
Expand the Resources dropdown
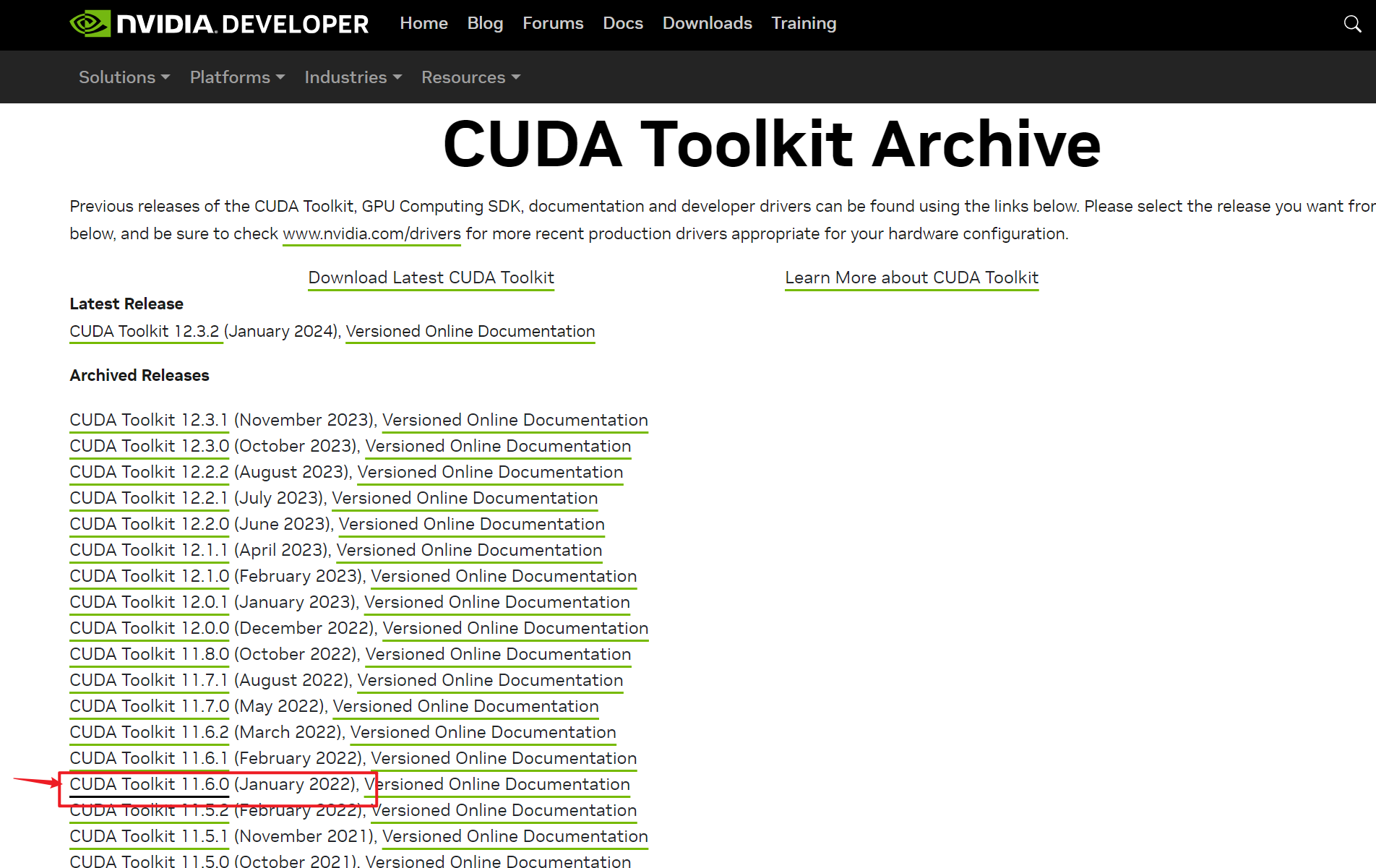click(x=470, y=77)
